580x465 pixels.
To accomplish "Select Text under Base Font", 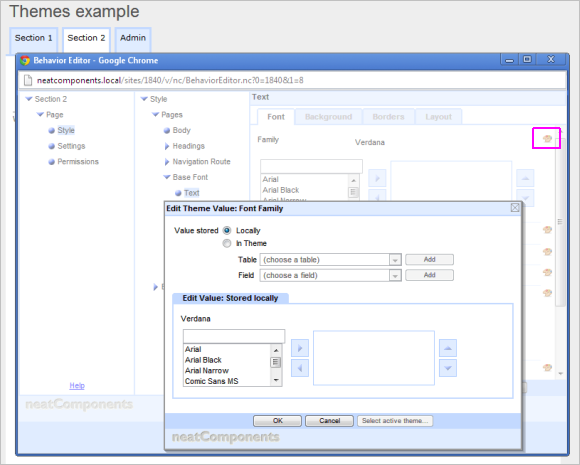I will pos(191,193).
